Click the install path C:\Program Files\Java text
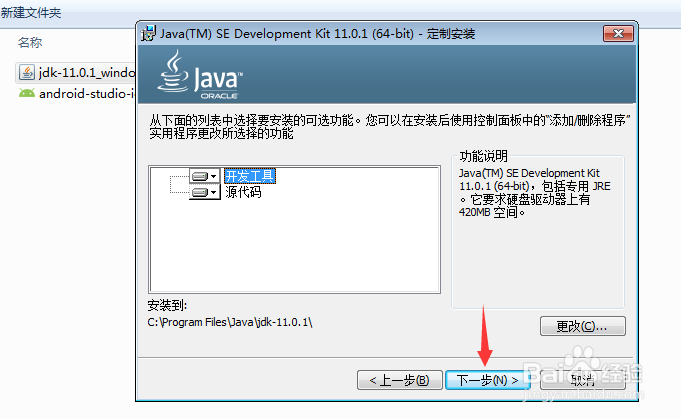This screenshot has height=419, width=681. [x=230, y=322]
